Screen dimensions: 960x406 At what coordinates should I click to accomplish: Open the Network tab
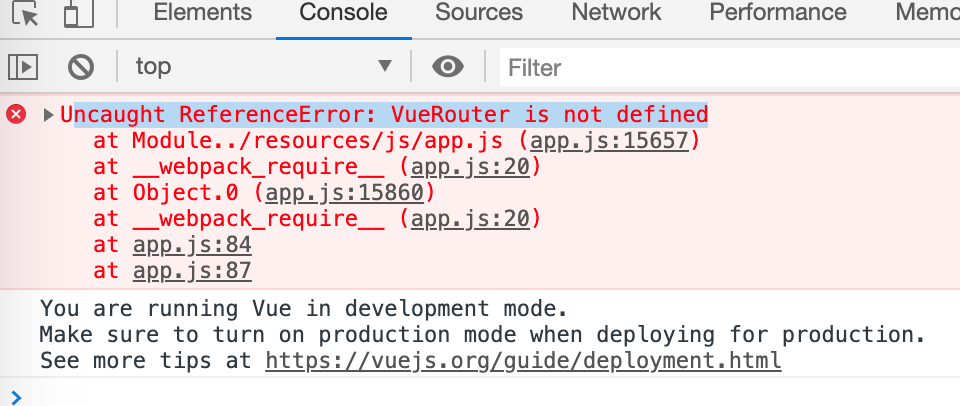click(616, 13)
